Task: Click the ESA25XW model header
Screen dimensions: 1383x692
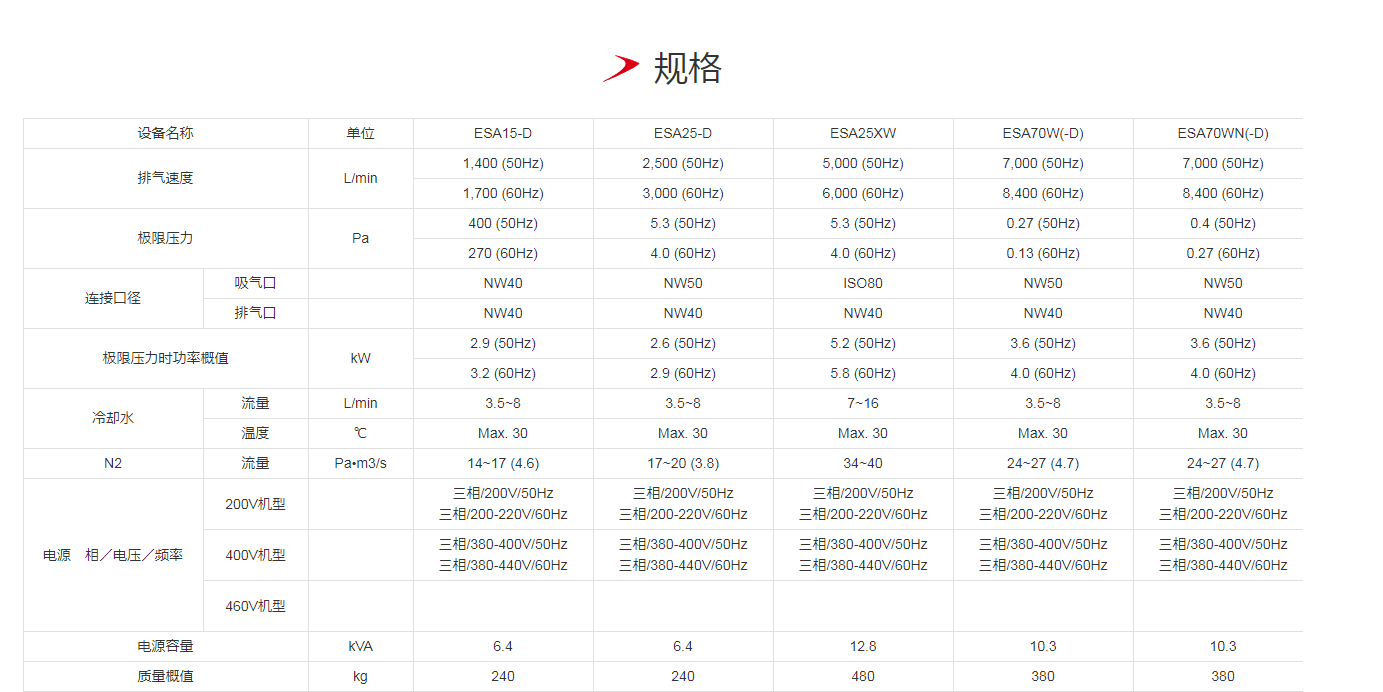Action: point(863,133)
